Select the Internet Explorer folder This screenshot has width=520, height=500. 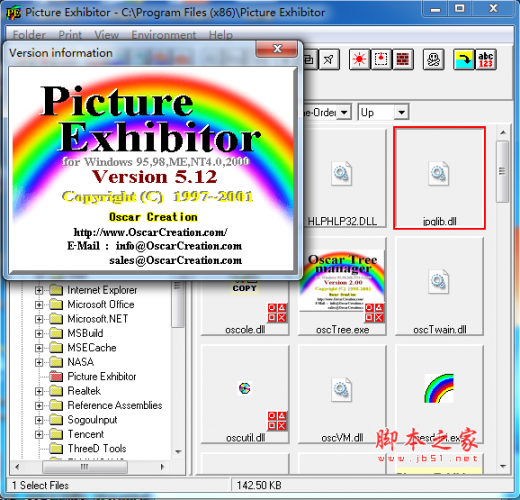coord(102,290)
